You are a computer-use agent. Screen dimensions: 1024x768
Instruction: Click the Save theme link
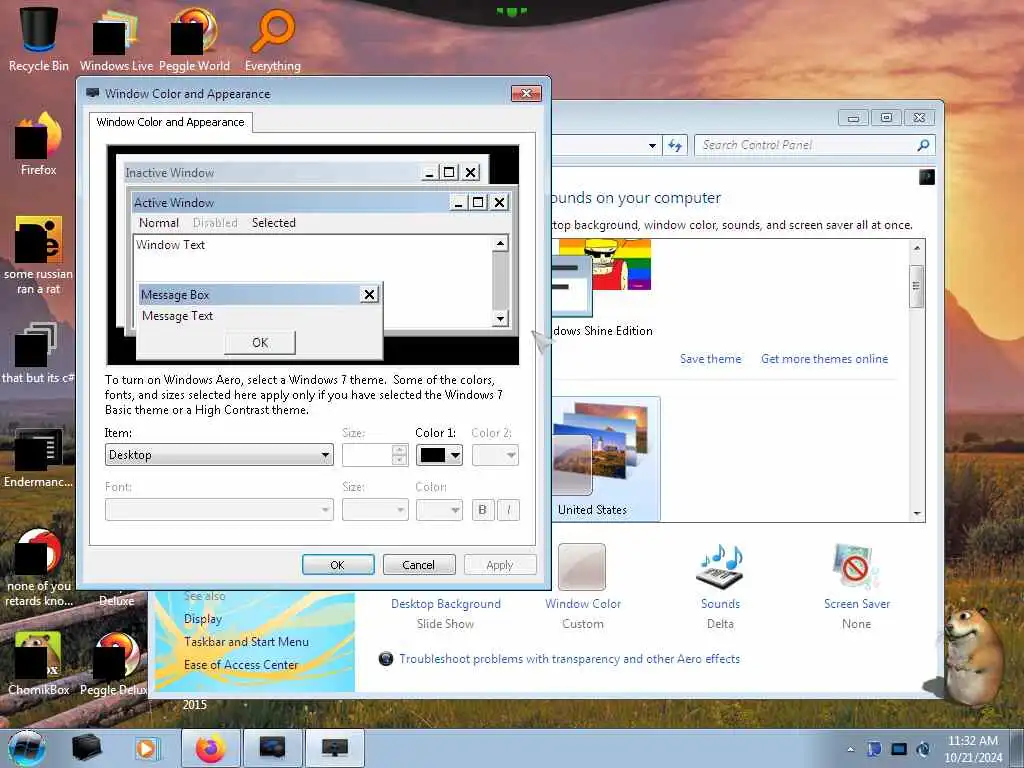point(711,359)
